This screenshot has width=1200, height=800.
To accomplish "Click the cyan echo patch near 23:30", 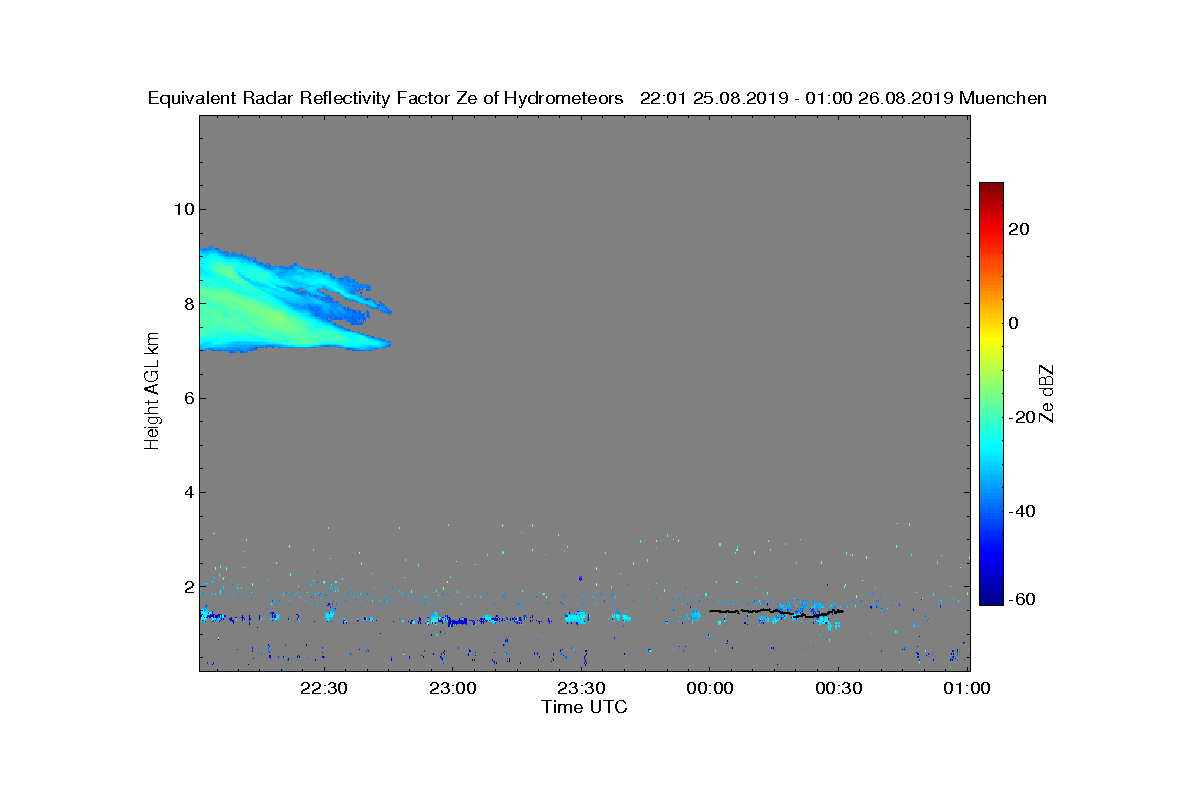I will point(576,618).
